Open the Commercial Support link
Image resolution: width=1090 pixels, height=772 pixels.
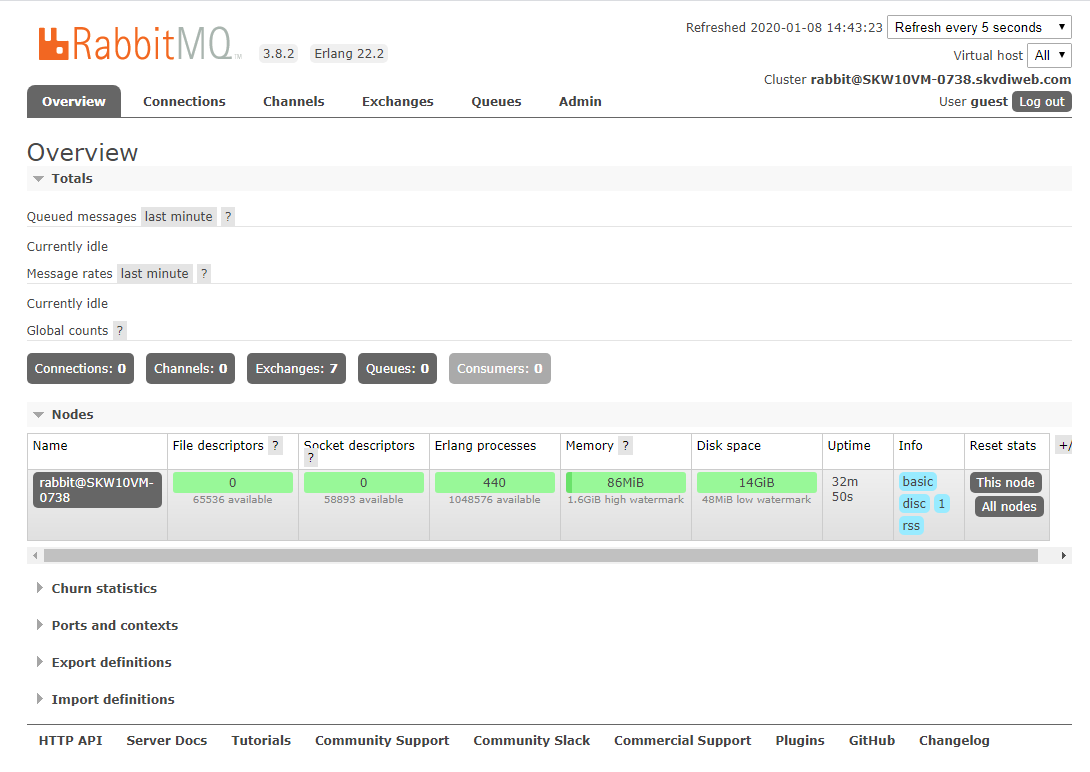683,740
